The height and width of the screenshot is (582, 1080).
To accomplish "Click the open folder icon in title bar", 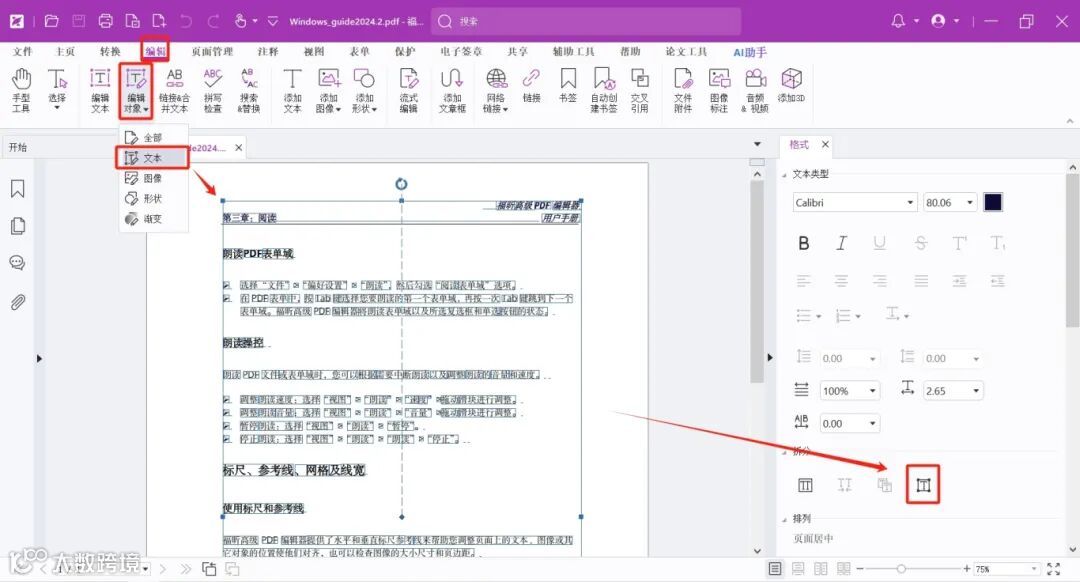I will coord(52,21).
